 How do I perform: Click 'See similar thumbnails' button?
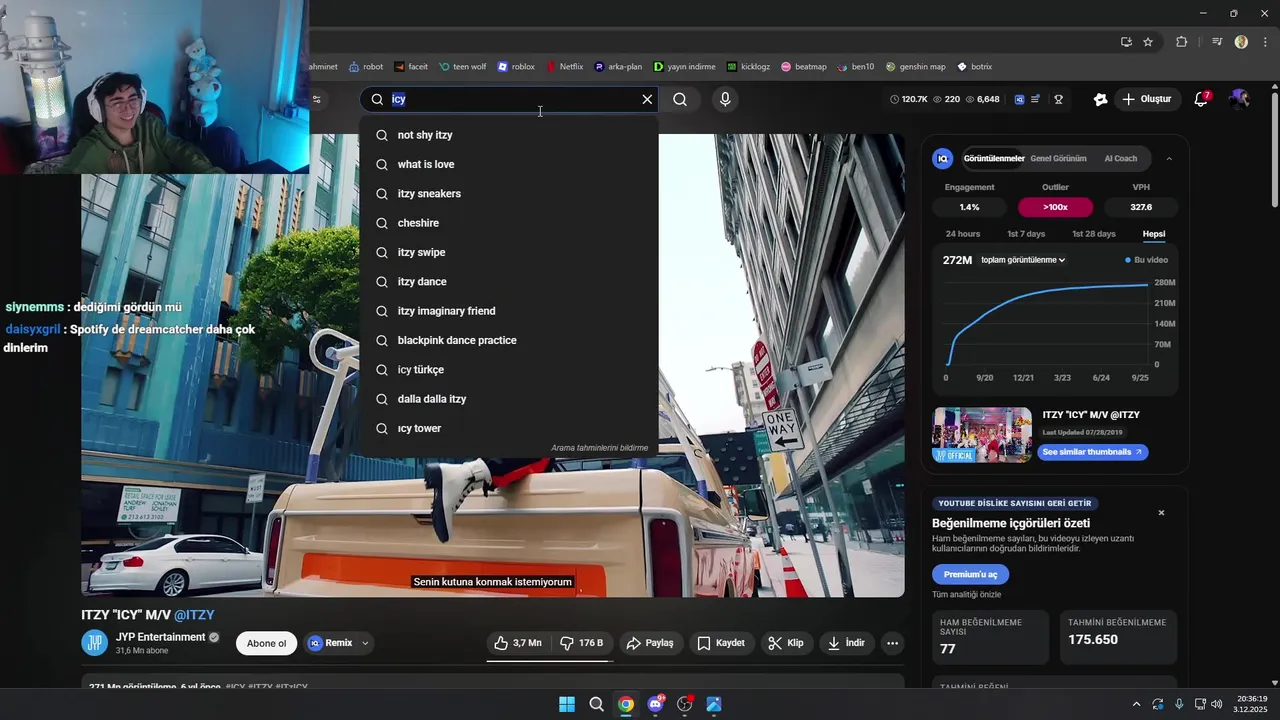(x=1091, y=452)
